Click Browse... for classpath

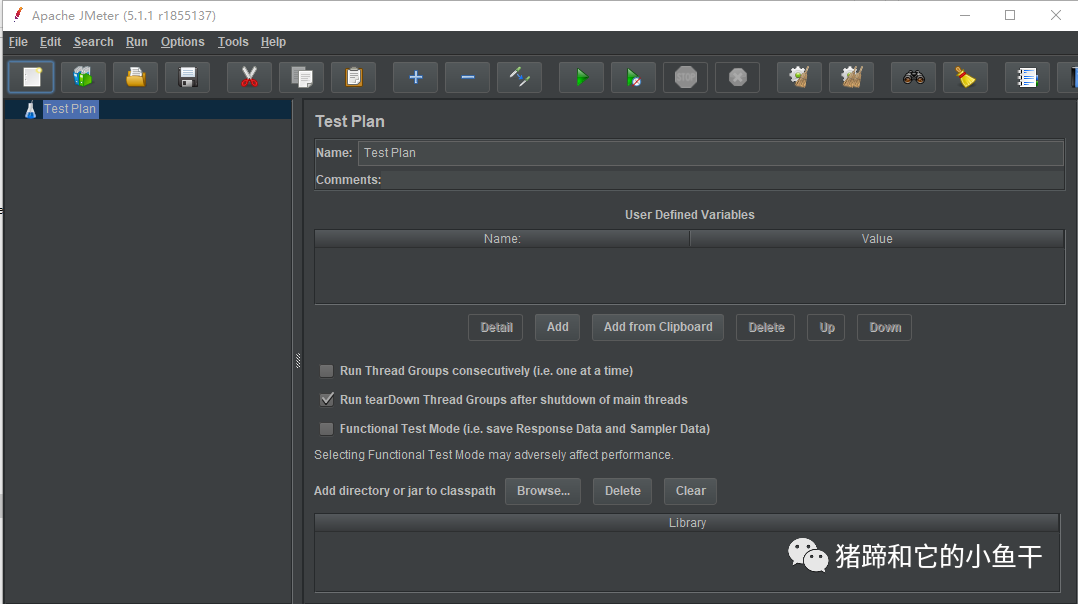[x=543, y=491]
